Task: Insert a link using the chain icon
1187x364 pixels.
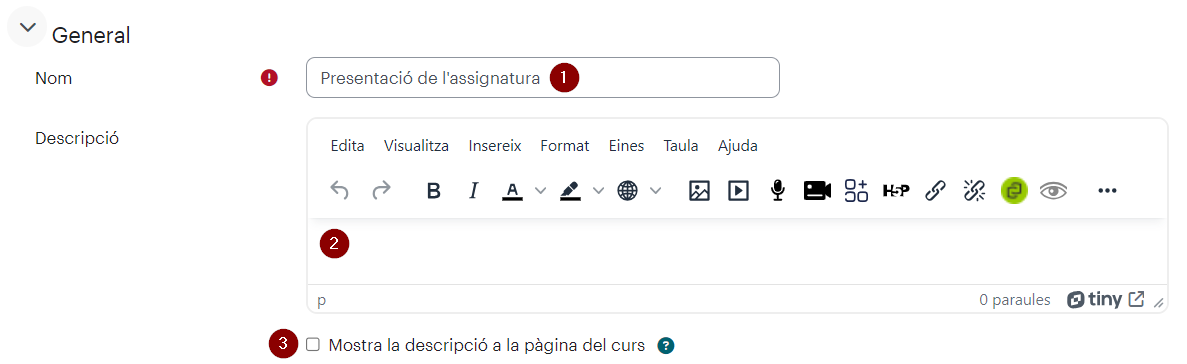Action: tap(936, 191)
